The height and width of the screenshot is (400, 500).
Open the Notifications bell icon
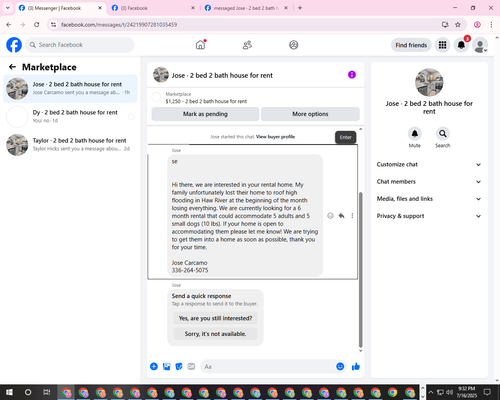(461, 45)
